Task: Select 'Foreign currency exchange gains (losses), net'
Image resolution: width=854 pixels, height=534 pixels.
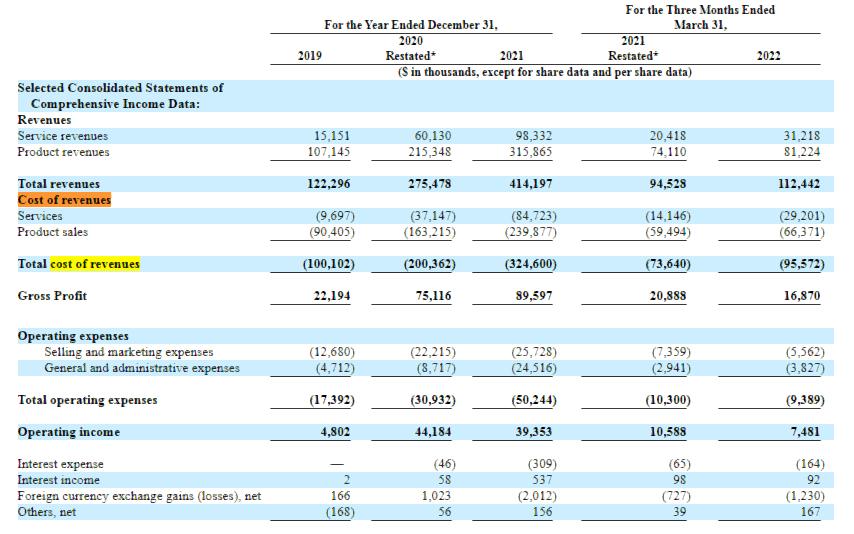Action: click(139, 496)
